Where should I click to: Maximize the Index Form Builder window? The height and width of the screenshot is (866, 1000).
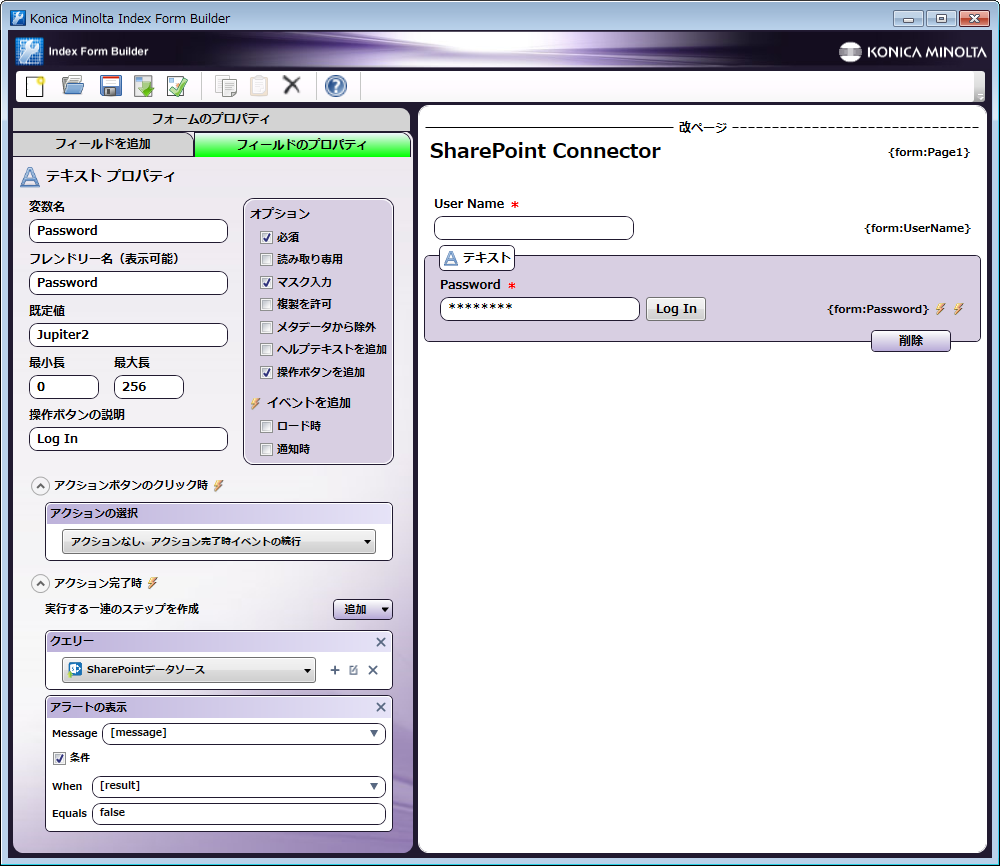coord(941,18)
